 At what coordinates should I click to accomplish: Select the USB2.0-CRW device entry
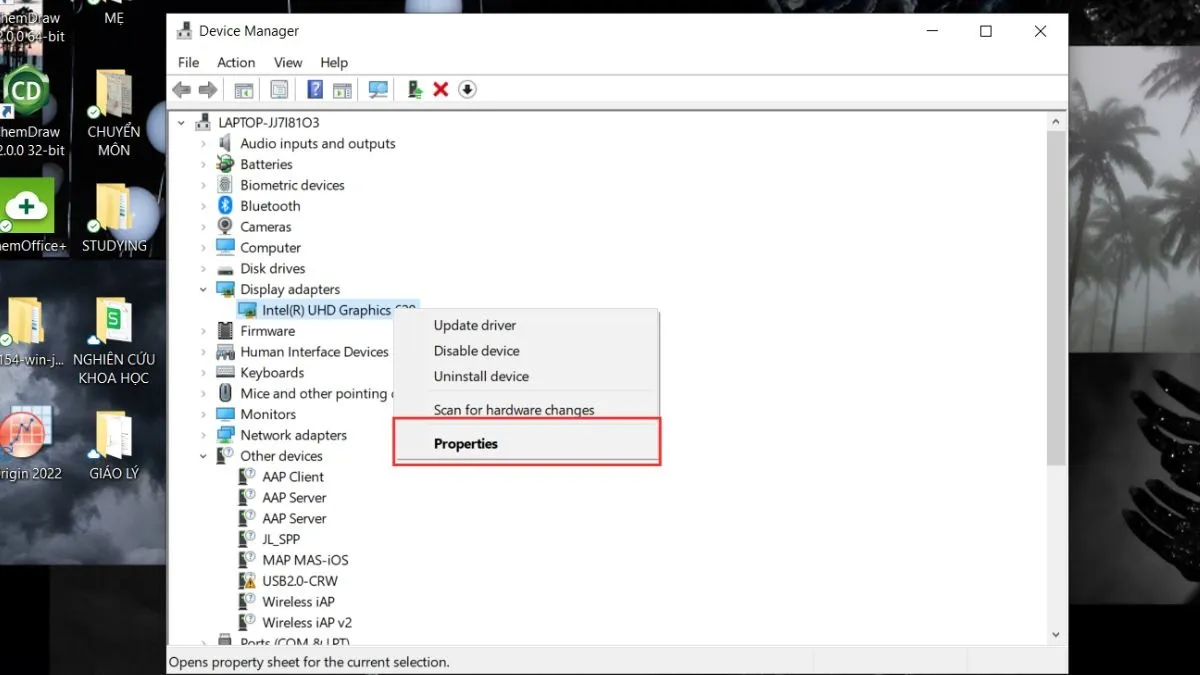pos(299,581)
